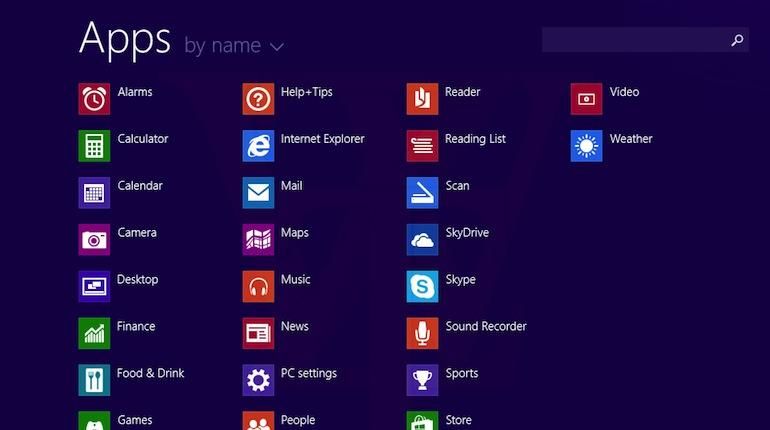Launch the Video app icon
This screenshot has height=430, width=770.
click(586, 99)
